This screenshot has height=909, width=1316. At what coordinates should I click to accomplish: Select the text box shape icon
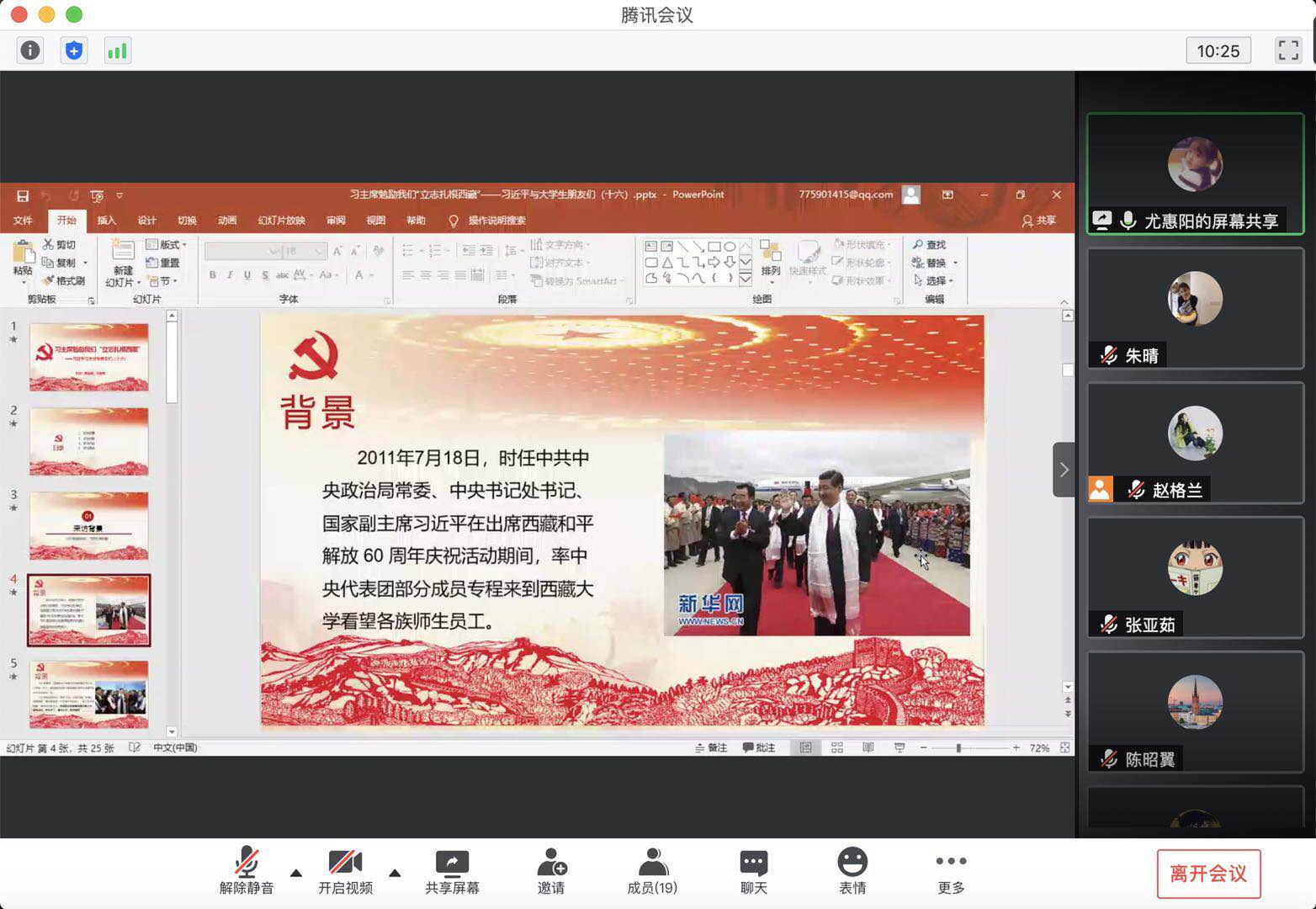(x=650, y=247)
